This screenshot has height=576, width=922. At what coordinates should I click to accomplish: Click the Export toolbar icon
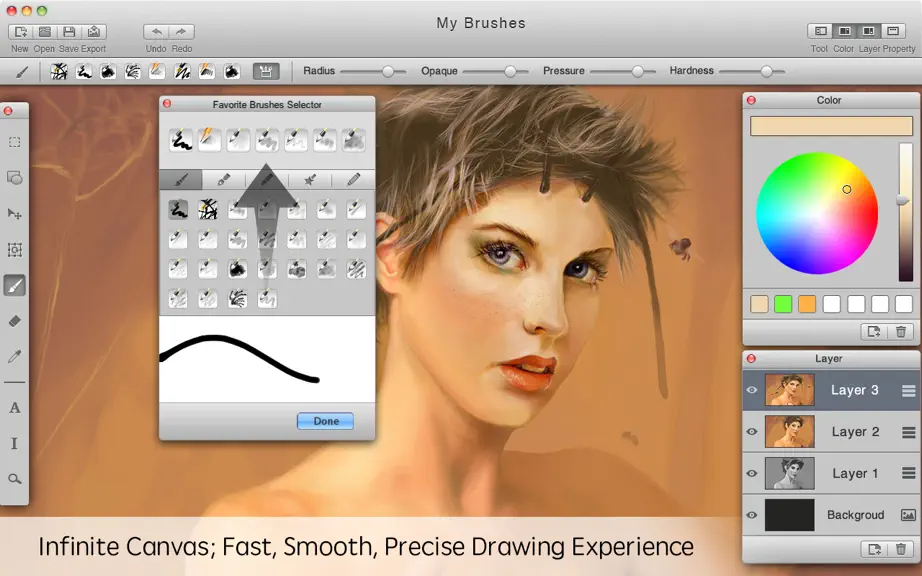(93, 32)
